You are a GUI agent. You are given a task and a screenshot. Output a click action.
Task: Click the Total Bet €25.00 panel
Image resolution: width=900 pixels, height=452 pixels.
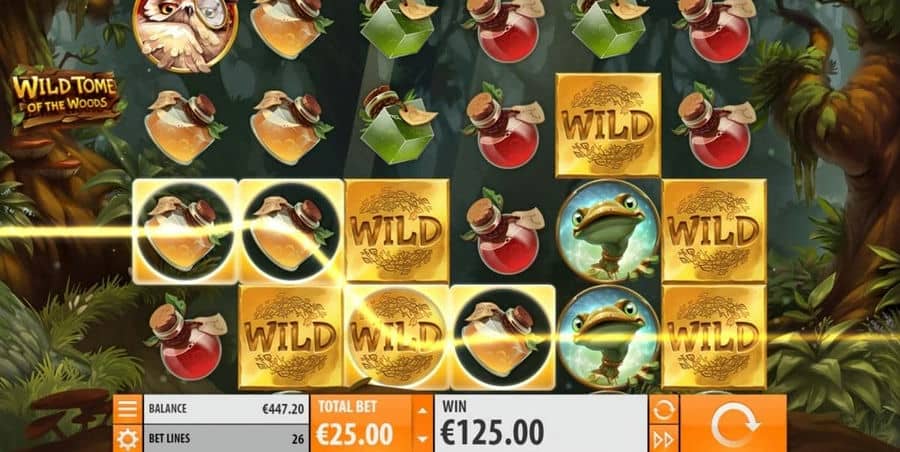361,423
